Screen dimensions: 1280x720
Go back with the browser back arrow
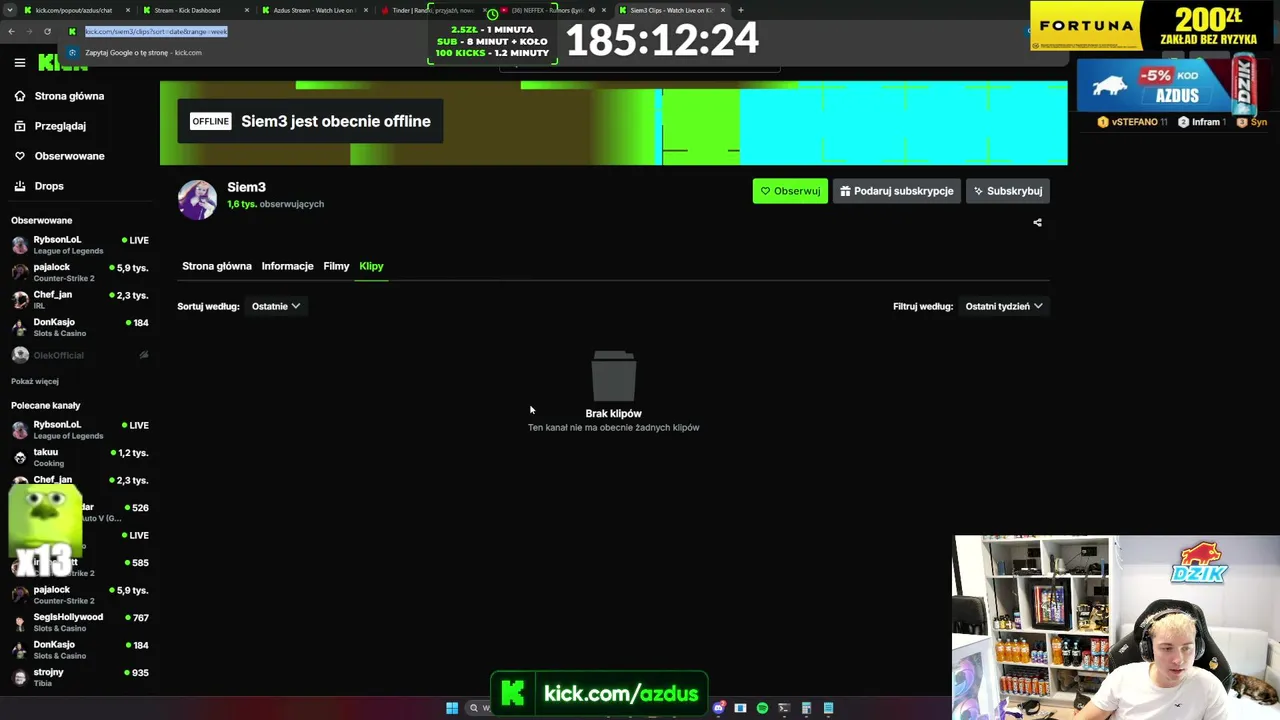click(11, 31)
